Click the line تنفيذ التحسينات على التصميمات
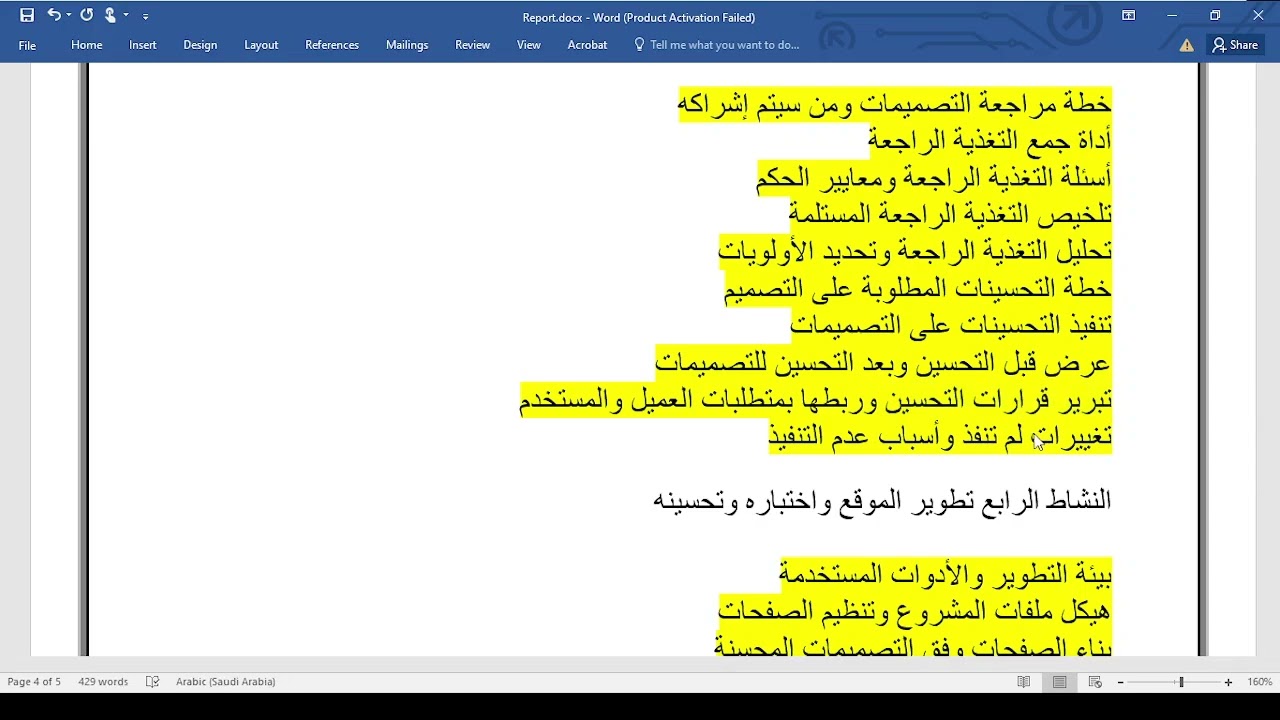1280x720 pixels. pos(951,325)
